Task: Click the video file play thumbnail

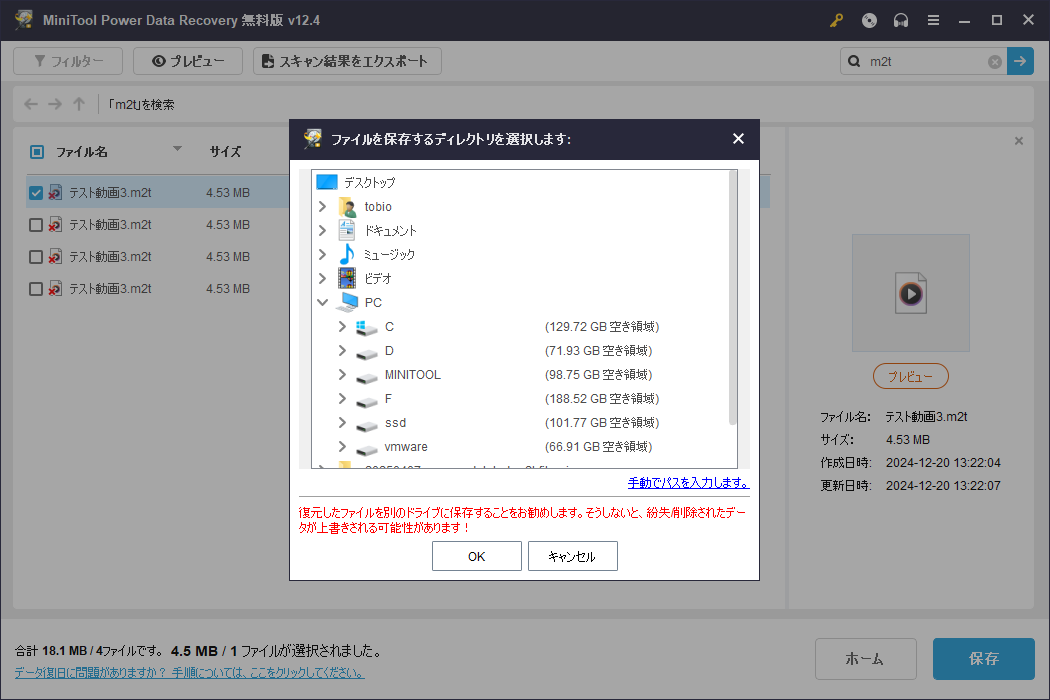Action: [911, 293]
